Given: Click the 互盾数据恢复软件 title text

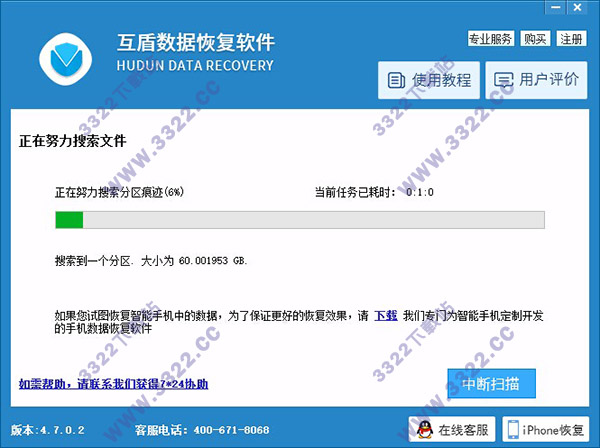Looking at the screenshot, I should click(196, 42).
